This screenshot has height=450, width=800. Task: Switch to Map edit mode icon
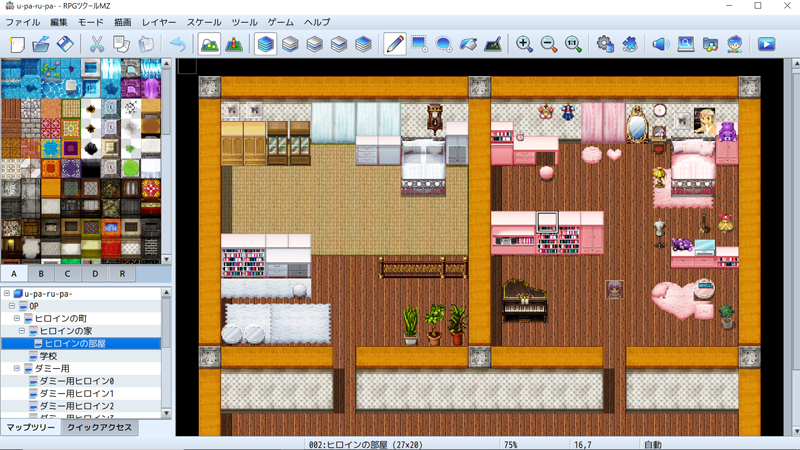click(209, 44)
